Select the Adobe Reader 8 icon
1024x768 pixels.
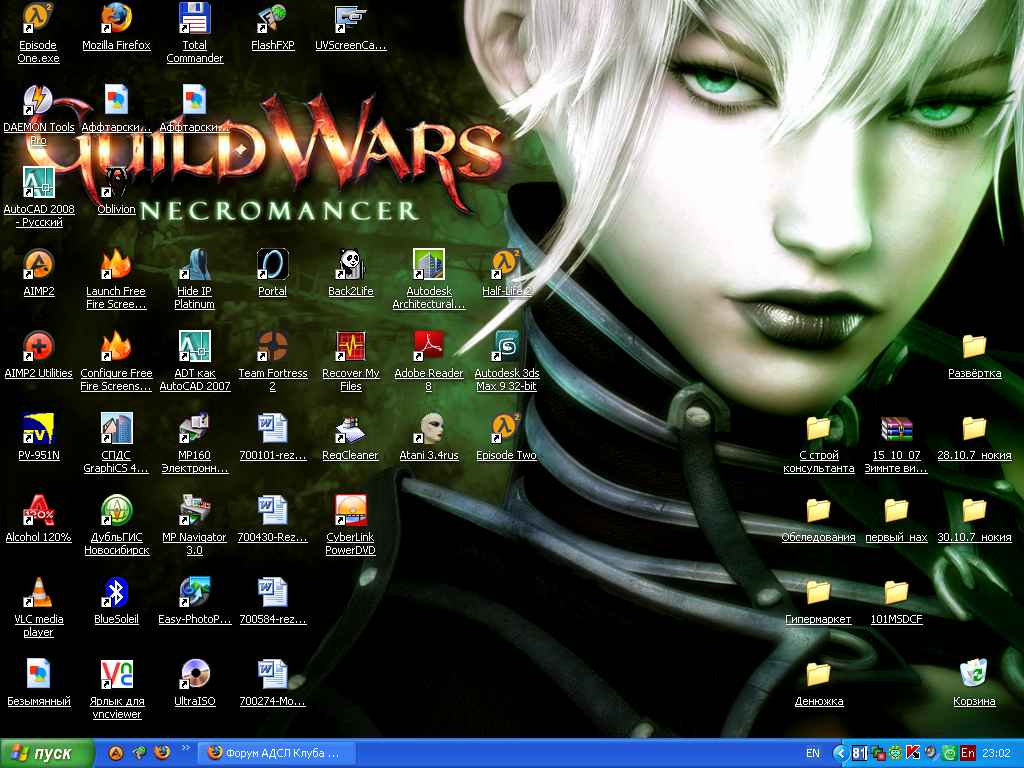coord(428,347)
